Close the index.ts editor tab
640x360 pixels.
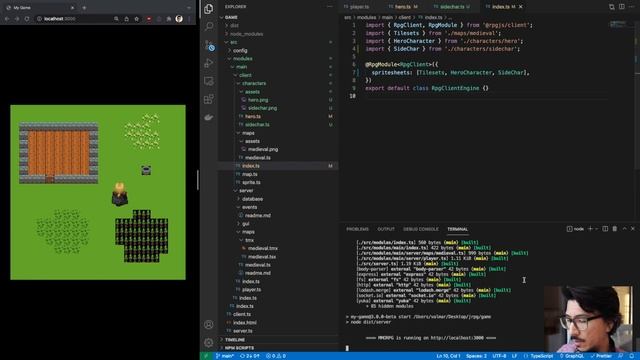pyautogui.click(x=521, y=7)
